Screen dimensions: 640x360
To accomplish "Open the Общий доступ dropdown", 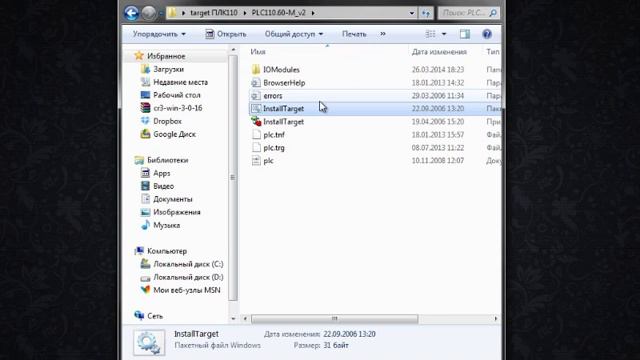I will 294,34.
